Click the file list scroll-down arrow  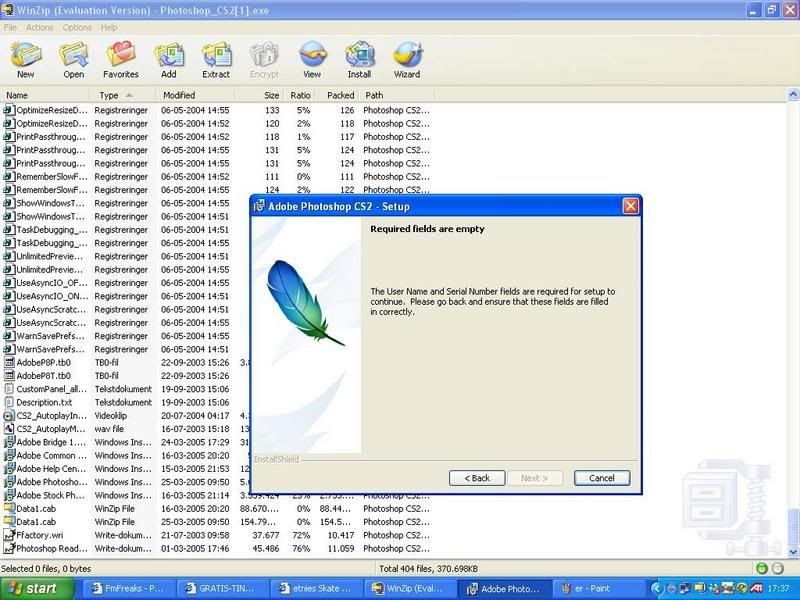point(793,552)
